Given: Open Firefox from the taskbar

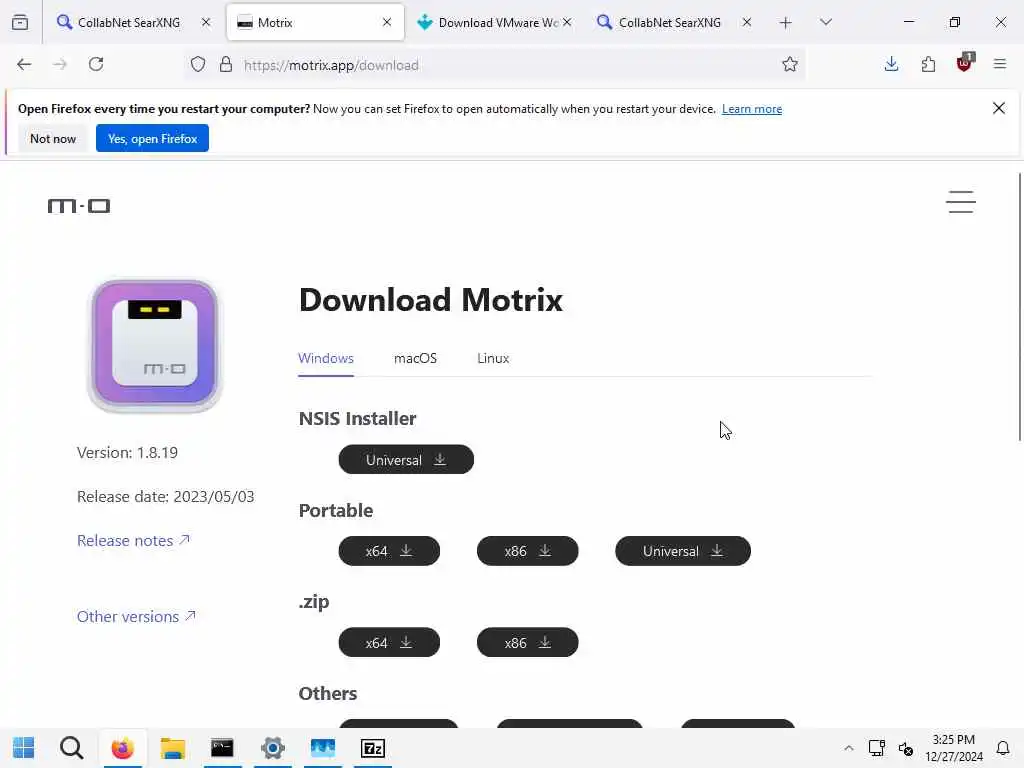Looking at the screenshot, I should tap(122, 748).
